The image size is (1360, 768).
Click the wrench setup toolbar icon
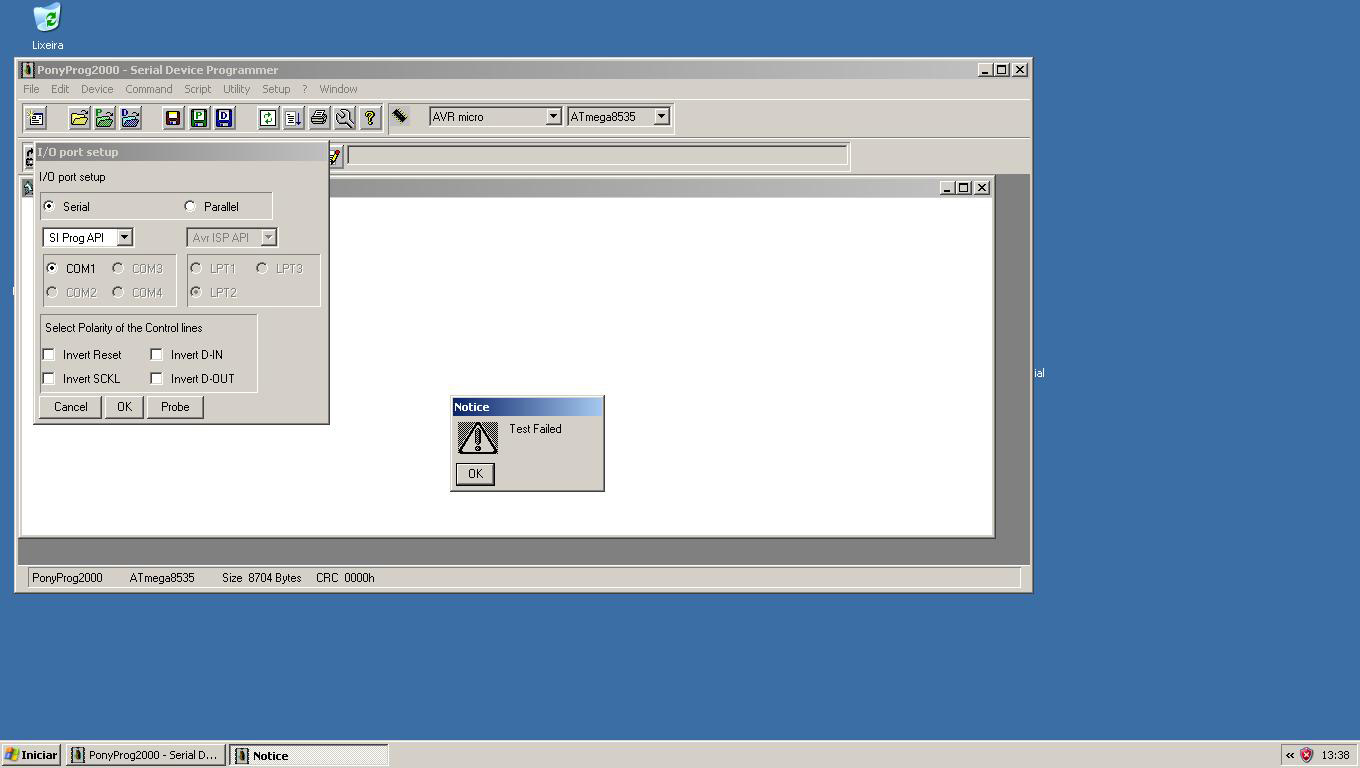click(344, 118)
